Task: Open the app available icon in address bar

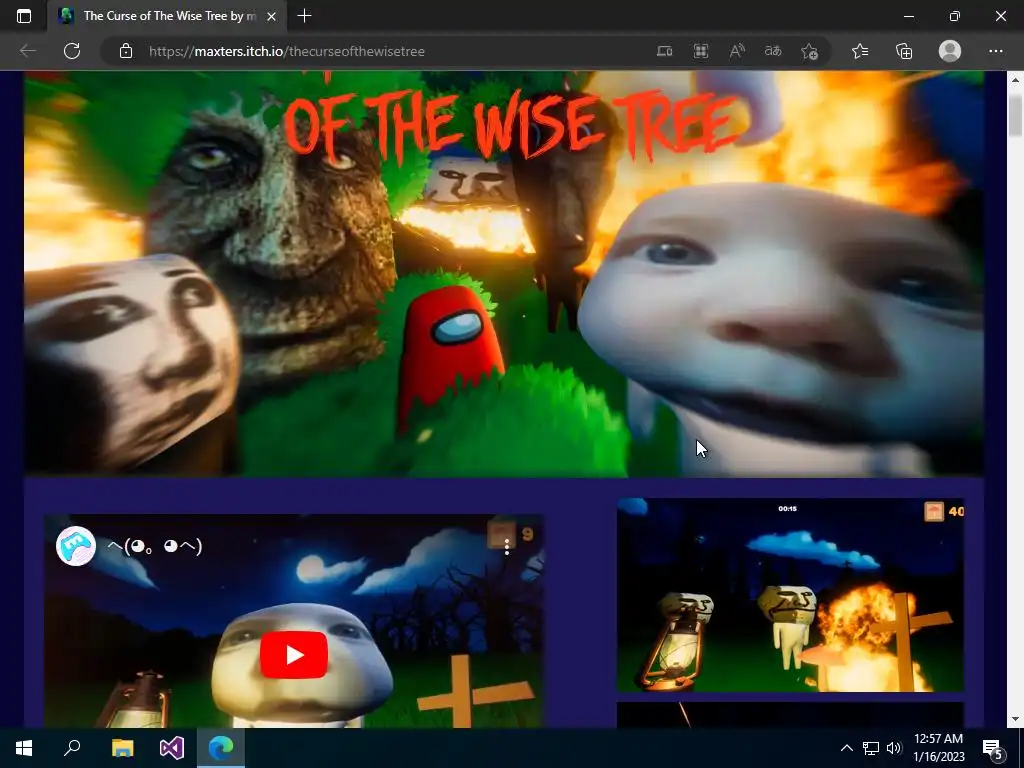Action: coord(664,51)
